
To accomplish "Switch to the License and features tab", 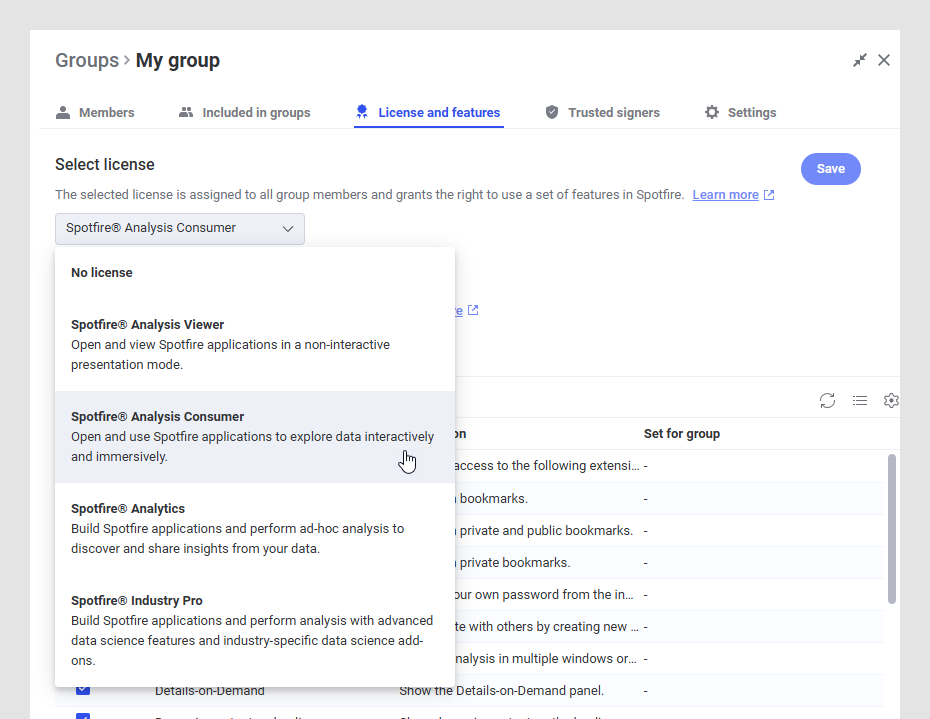I will (438, 112).
